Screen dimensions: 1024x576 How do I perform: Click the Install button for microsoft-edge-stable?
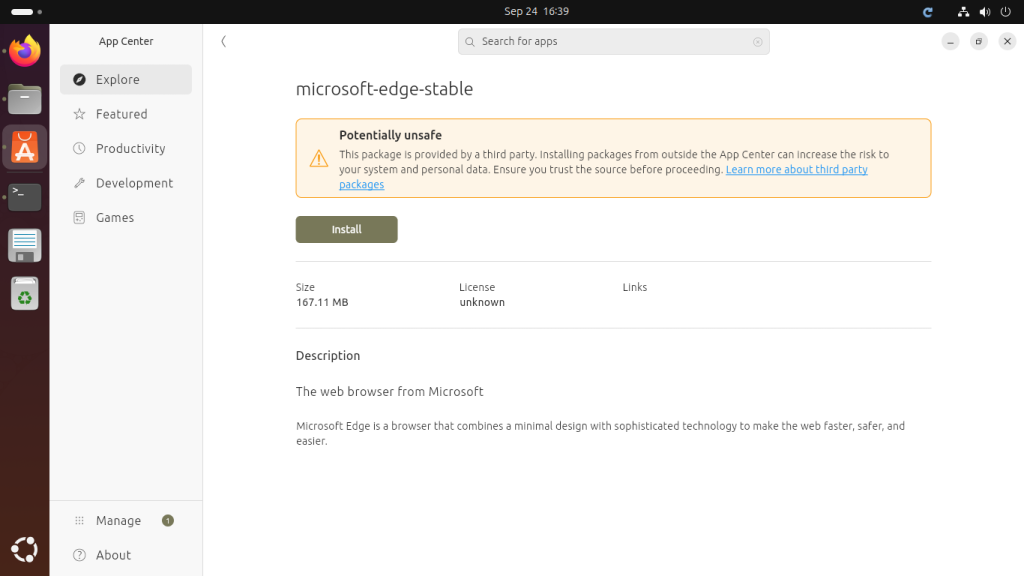(x=346, y=230)
